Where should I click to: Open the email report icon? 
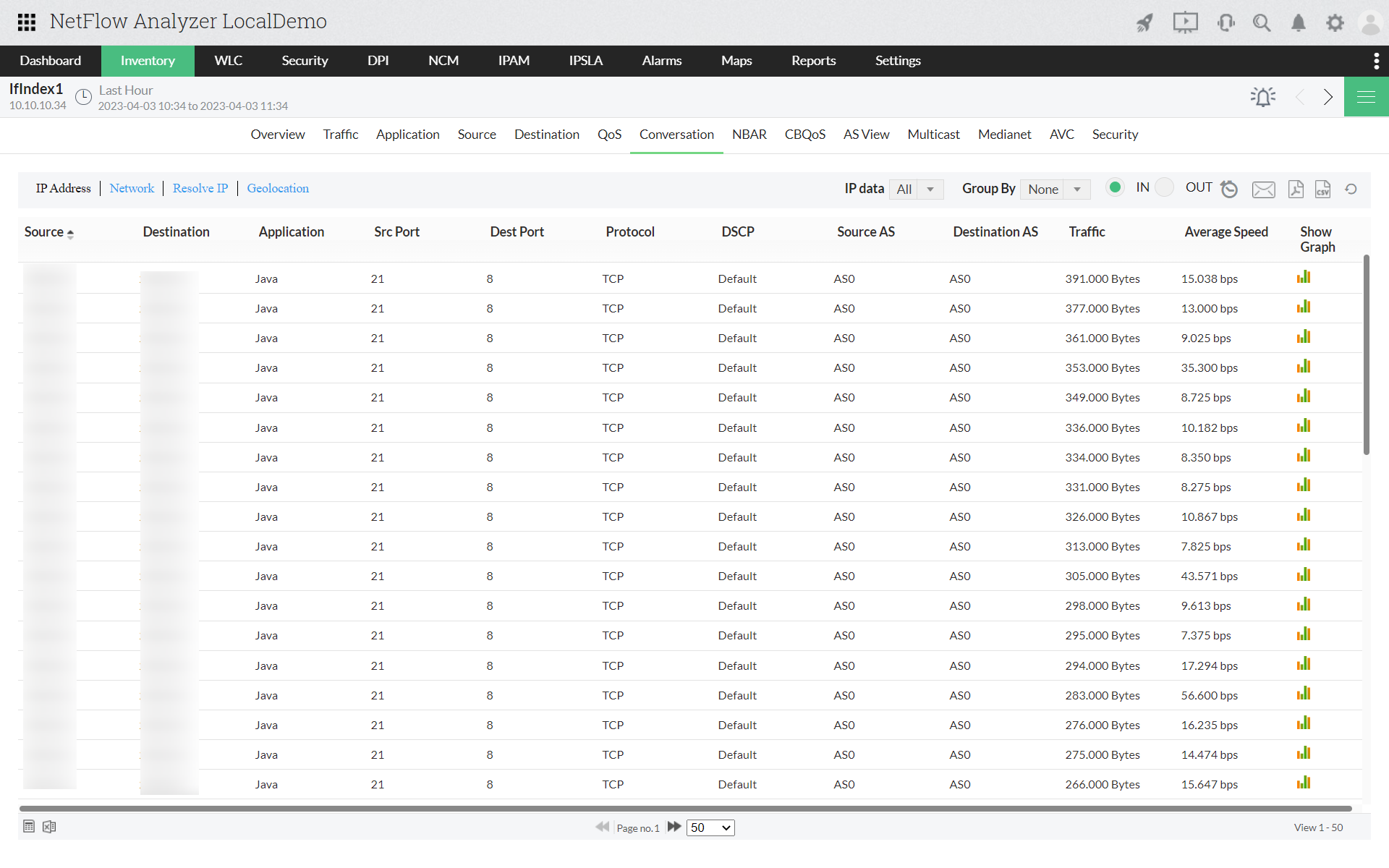click(1263, 190)
